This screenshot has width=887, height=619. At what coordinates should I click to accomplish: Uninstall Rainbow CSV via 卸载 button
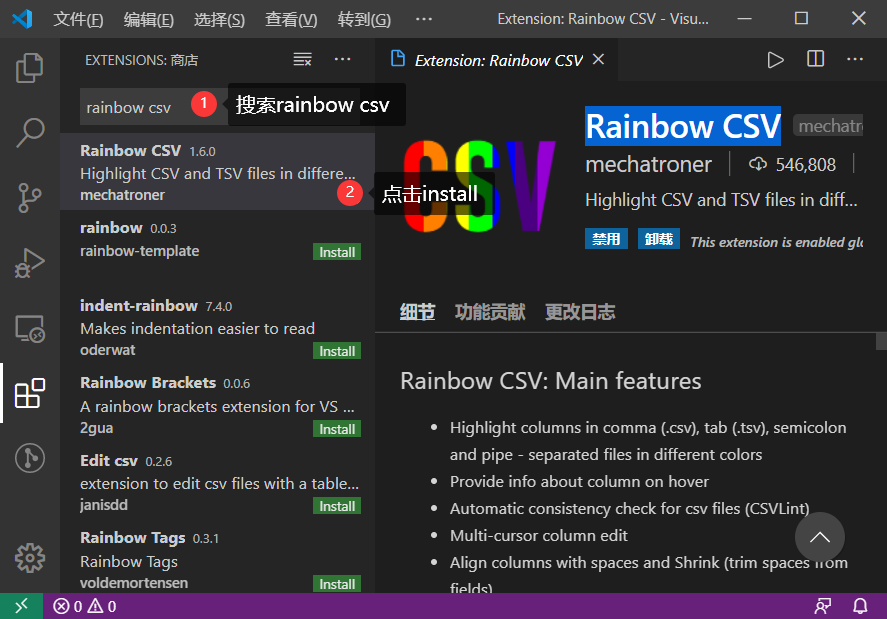658,238
